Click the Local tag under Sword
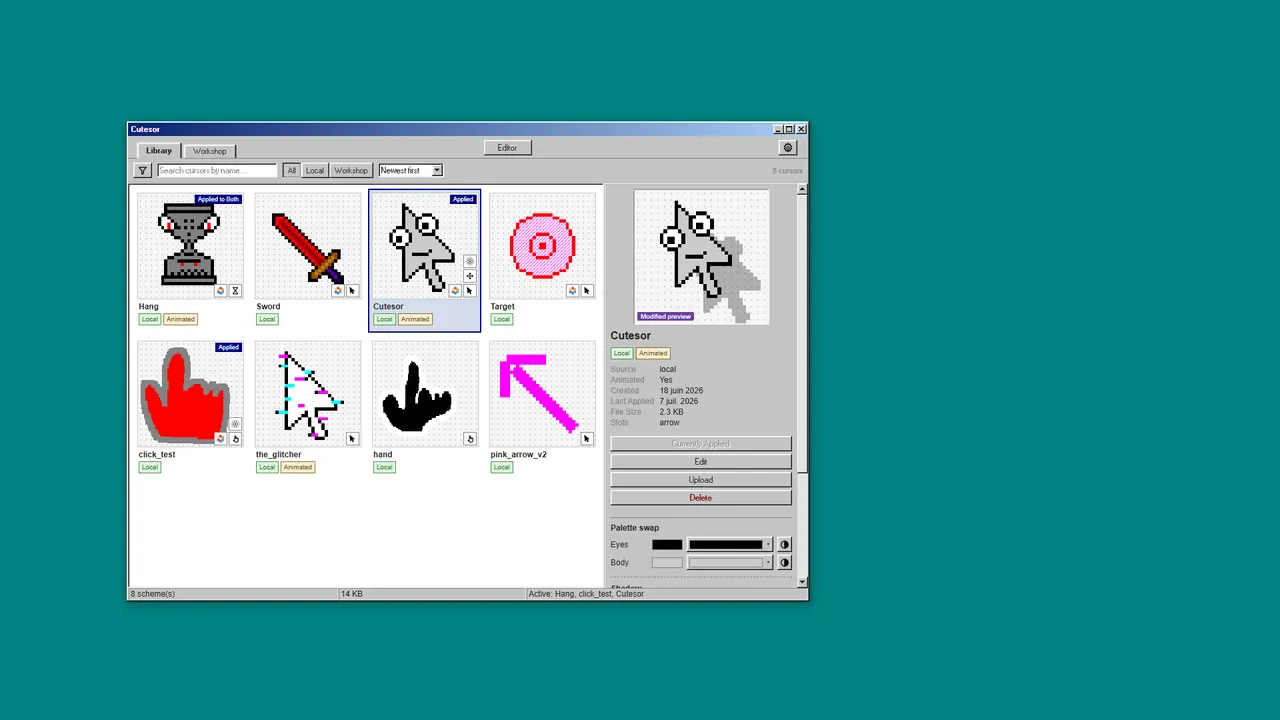The width and height of the screenshot is (1280, 720). (267, 320)
